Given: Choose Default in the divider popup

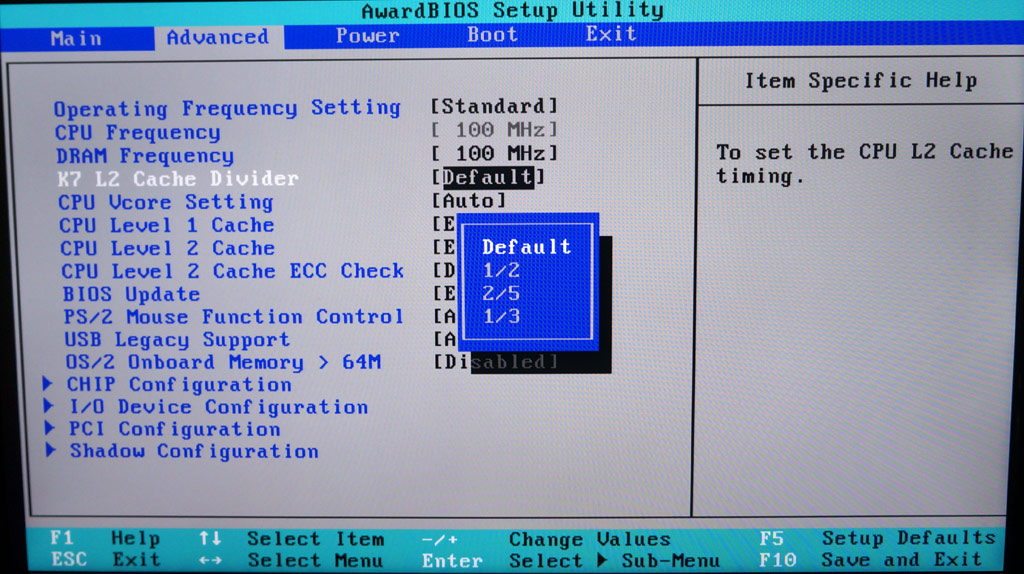Looking at the screenshot, I should (x=526, y=247).
